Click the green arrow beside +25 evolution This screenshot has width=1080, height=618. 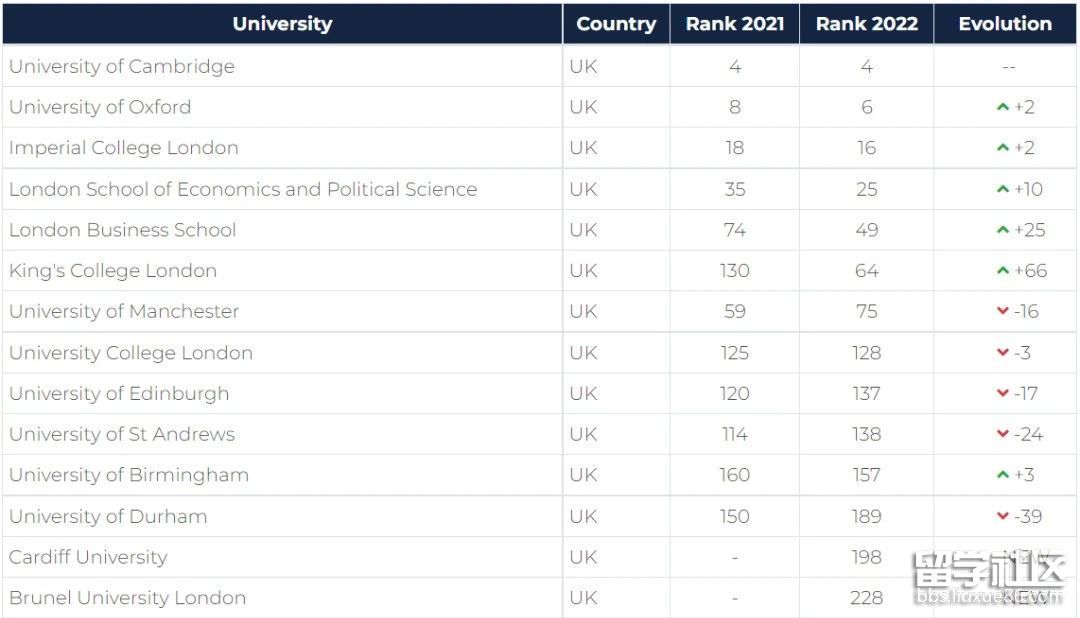pyautogui.click(x=1002, y=229)
